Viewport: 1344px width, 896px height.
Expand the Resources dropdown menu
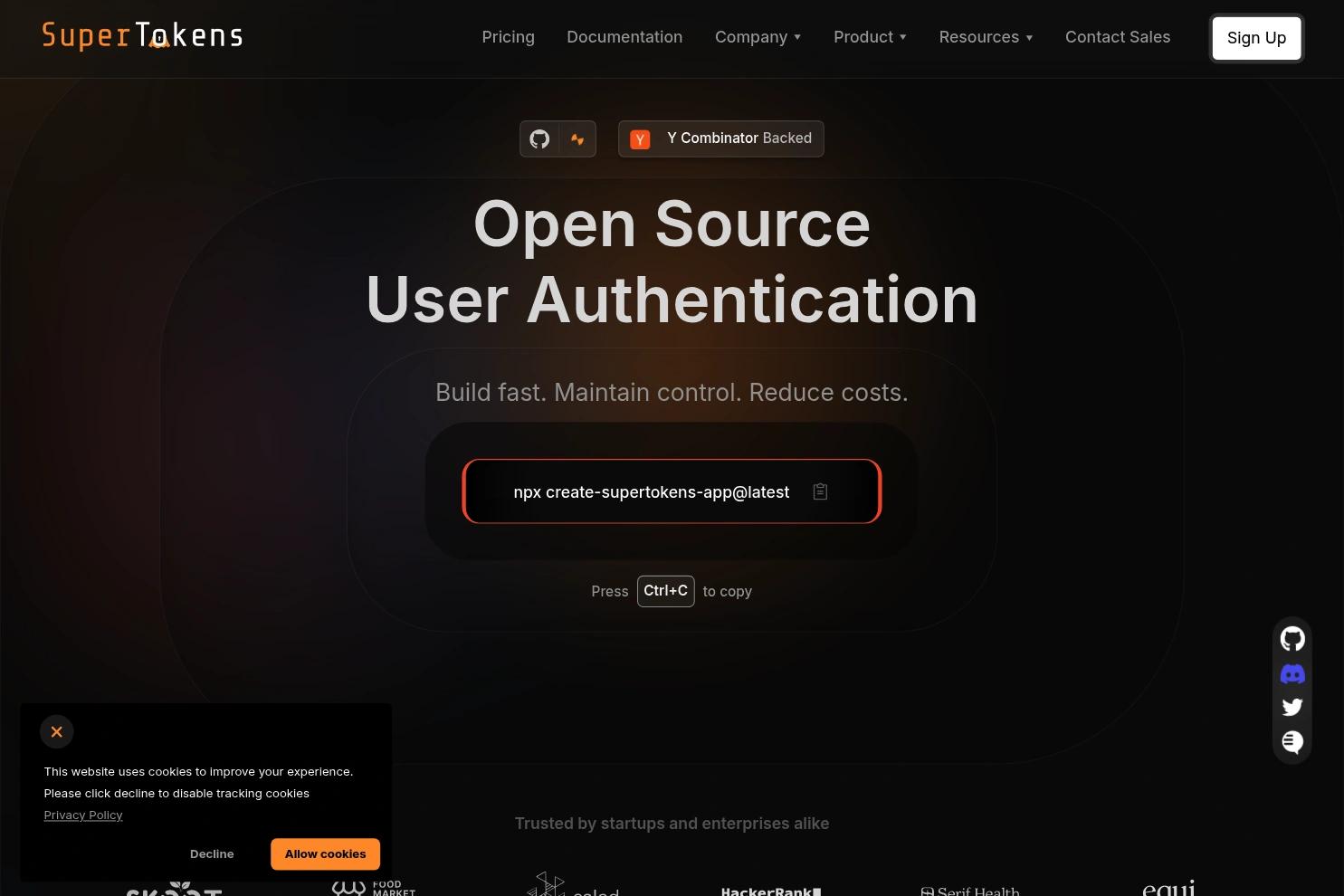pos(986,37)
